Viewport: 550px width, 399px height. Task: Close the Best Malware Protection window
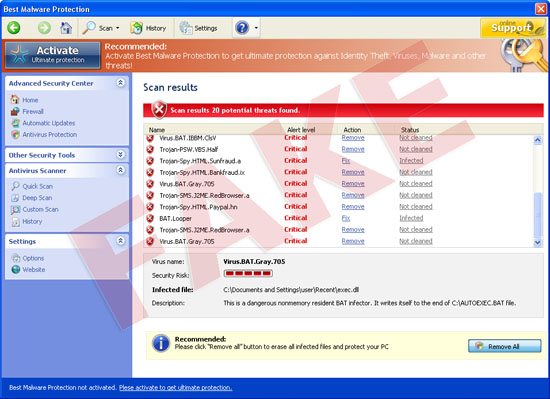click(541, 9)
